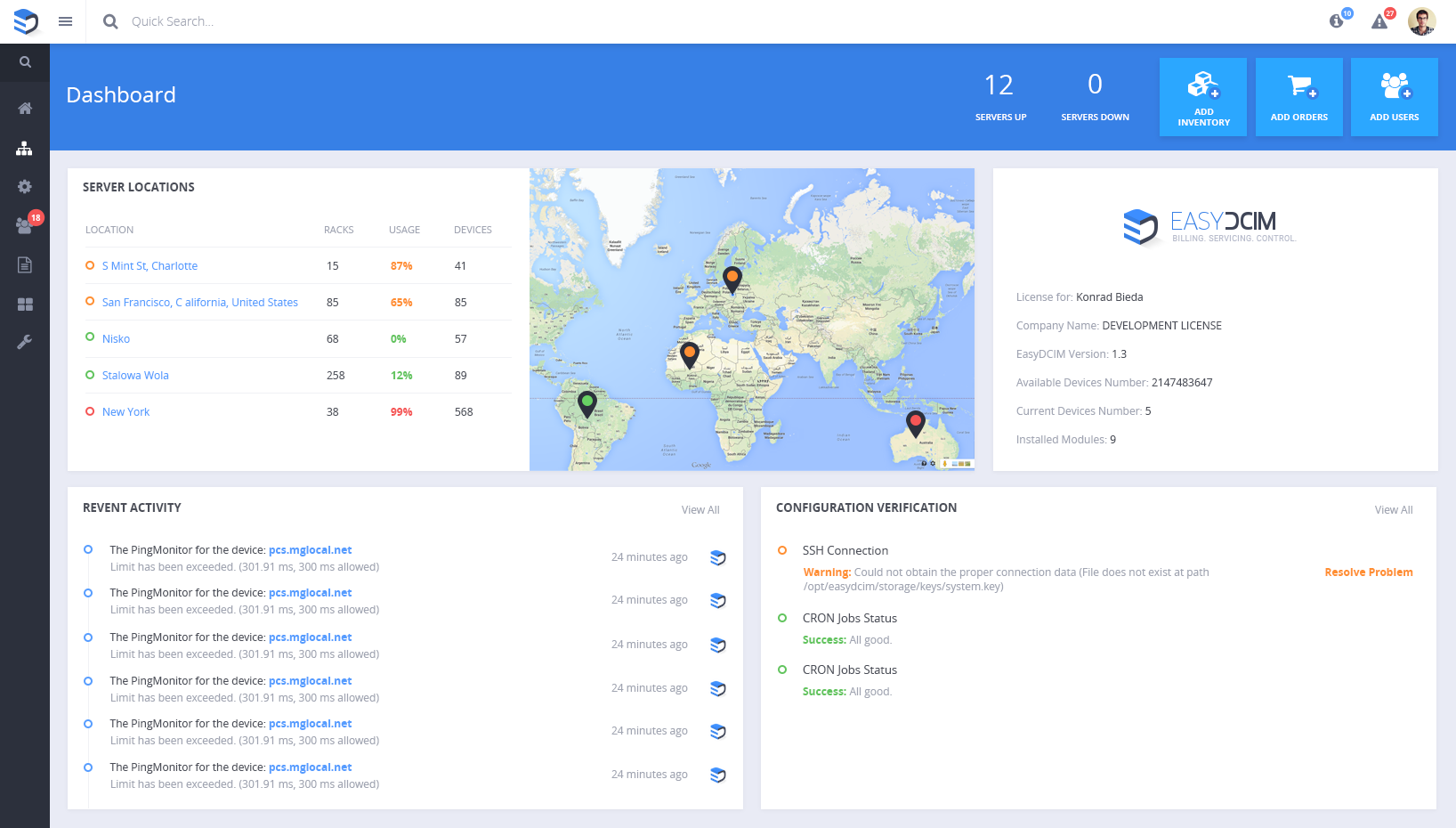
Task: Open the wrench tools sidebar icon
Action: point(25,343)
